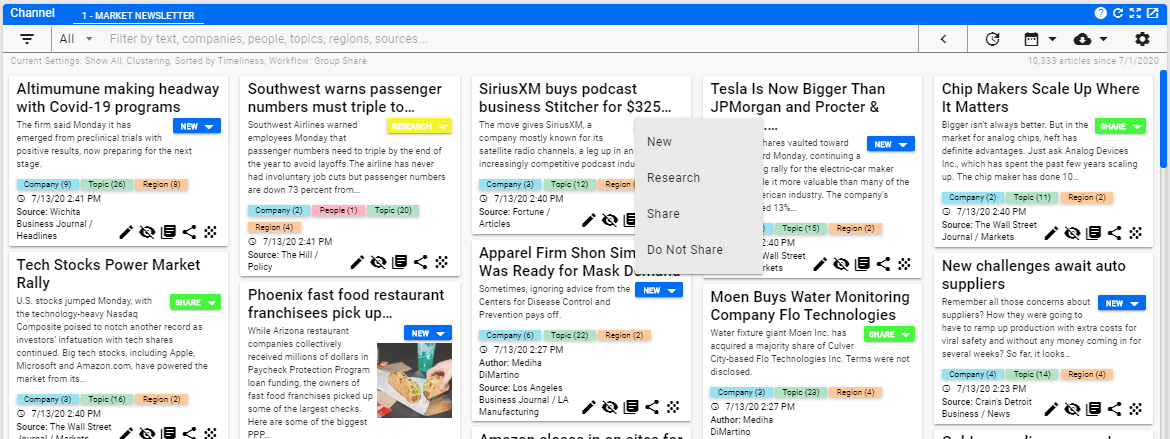Open the Tech Stocks Power Market Rally headline

pos(108,274)
